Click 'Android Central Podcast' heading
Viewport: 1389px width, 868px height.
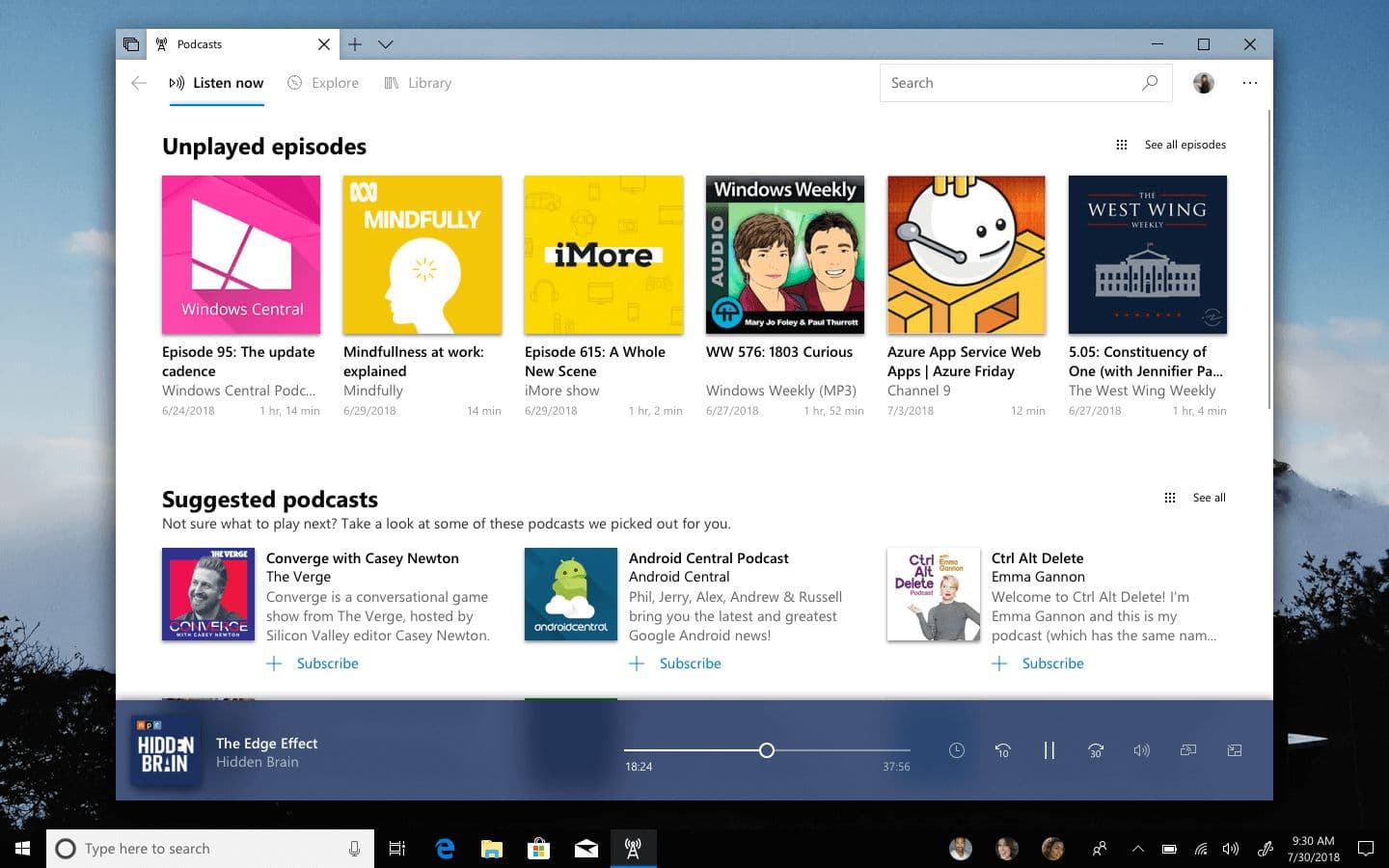(709, 558)
